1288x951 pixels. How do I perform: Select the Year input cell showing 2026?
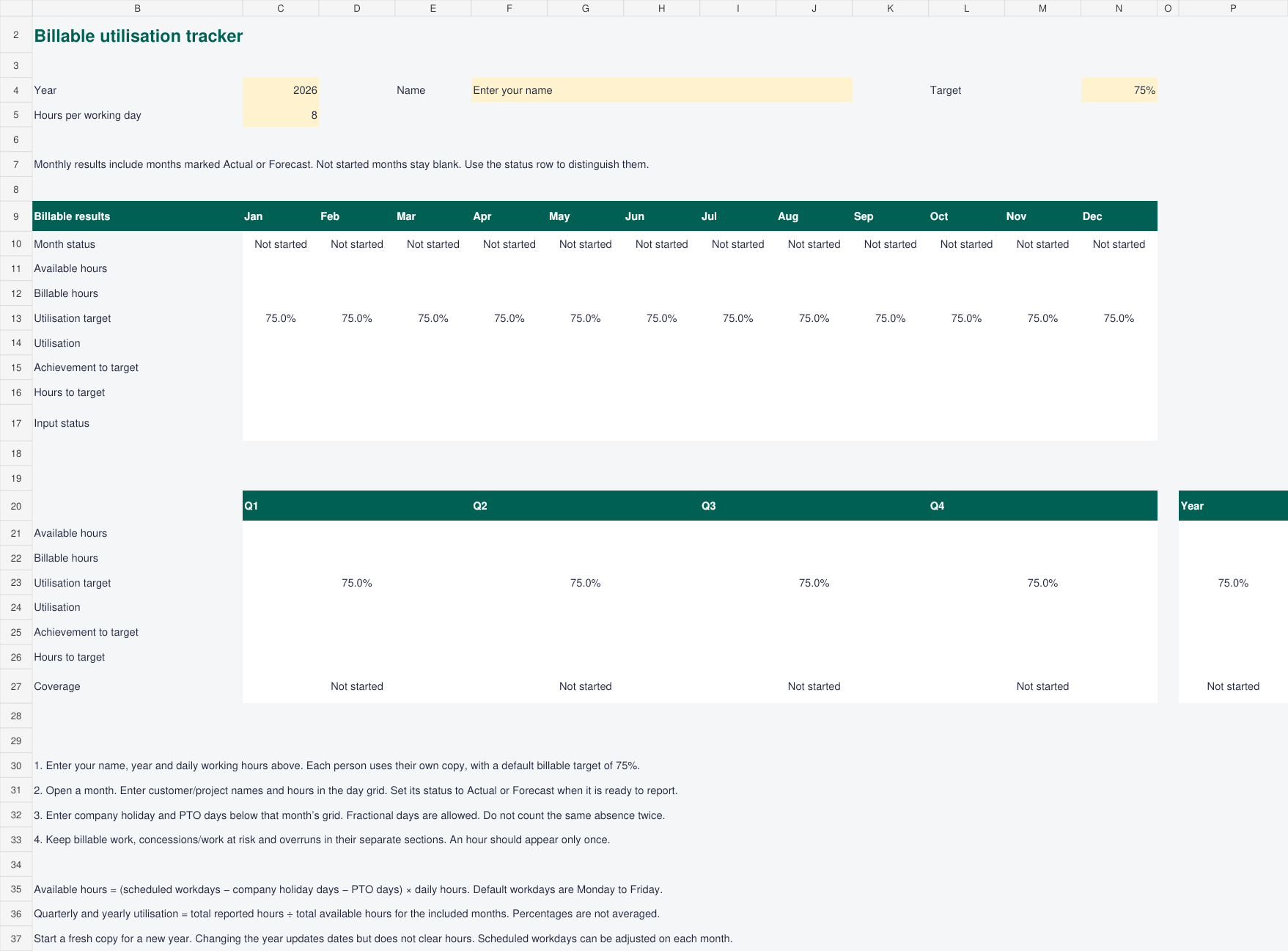[281, 90]
